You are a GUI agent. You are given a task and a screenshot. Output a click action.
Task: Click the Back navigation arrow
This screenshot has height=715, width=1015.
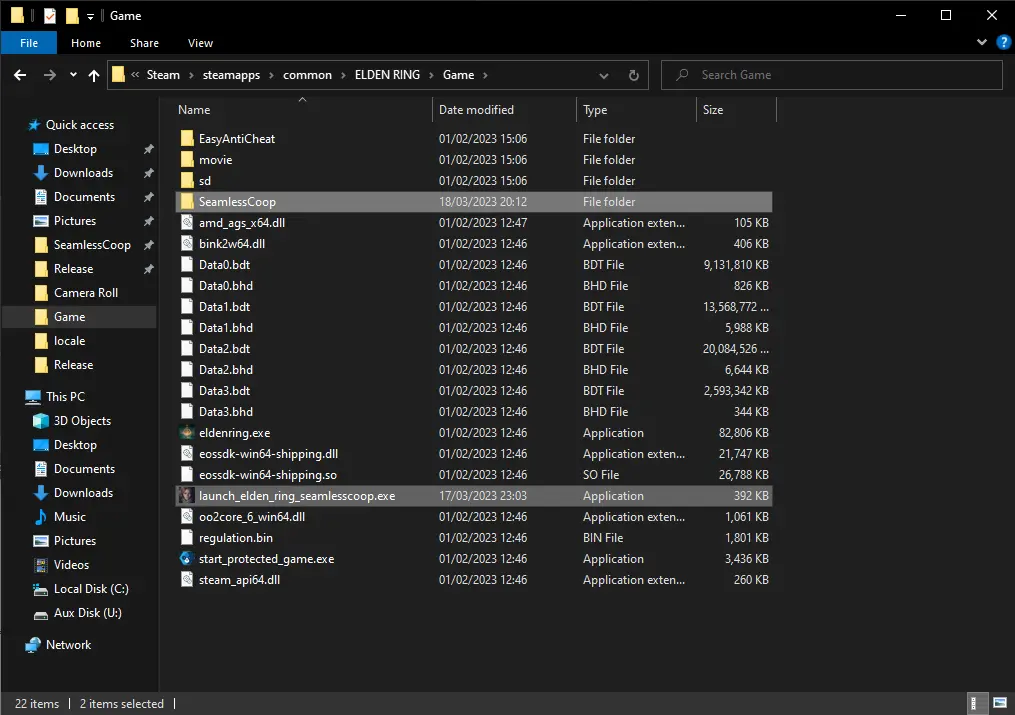20,75
